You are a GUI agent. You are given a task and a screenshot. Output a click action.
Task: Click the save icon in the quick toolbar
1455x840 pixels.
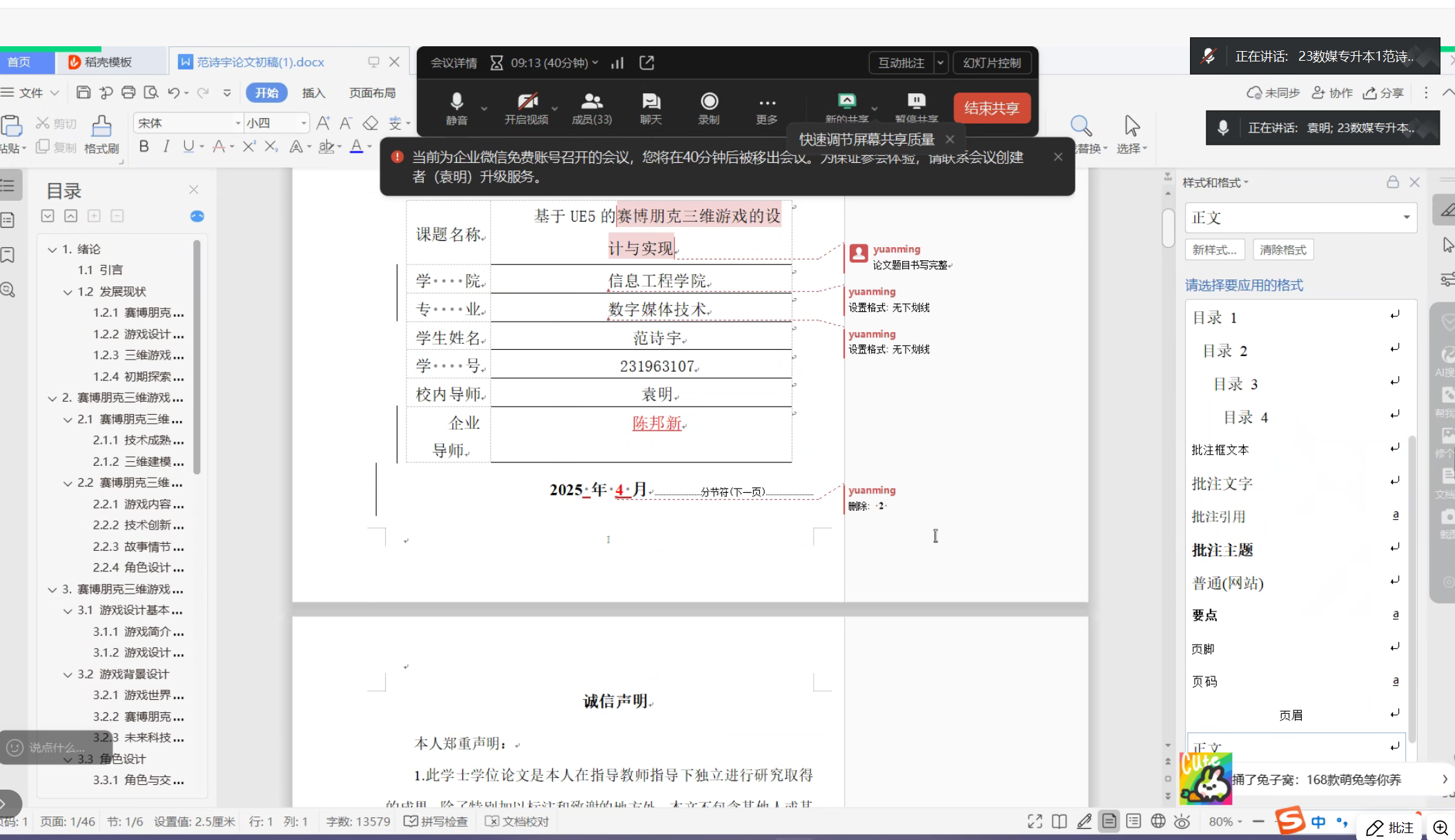coord(84,92)
